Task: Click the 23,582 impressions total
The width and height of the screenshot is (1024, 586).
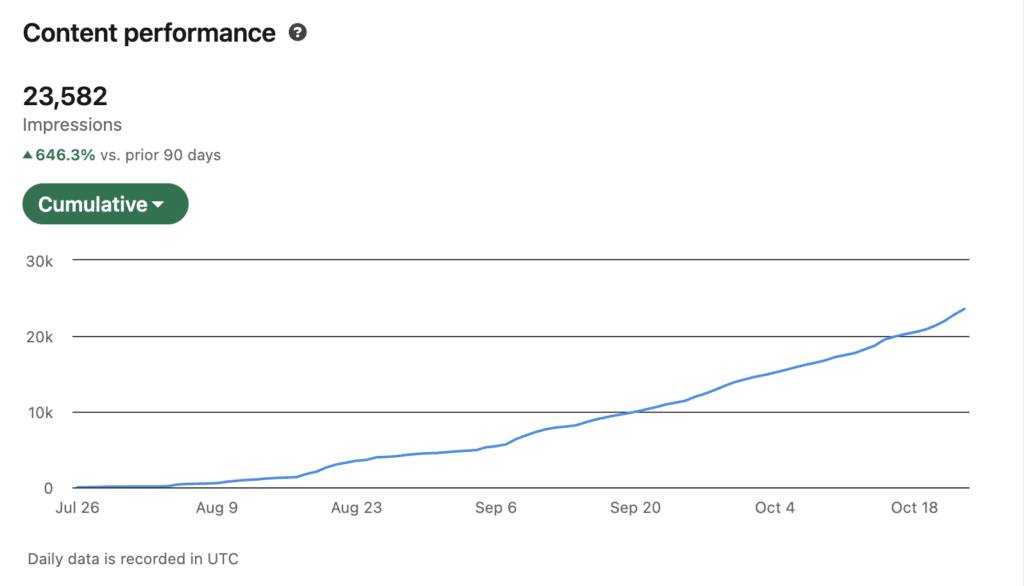Action: pyautogui.click(x=65, y=97)
